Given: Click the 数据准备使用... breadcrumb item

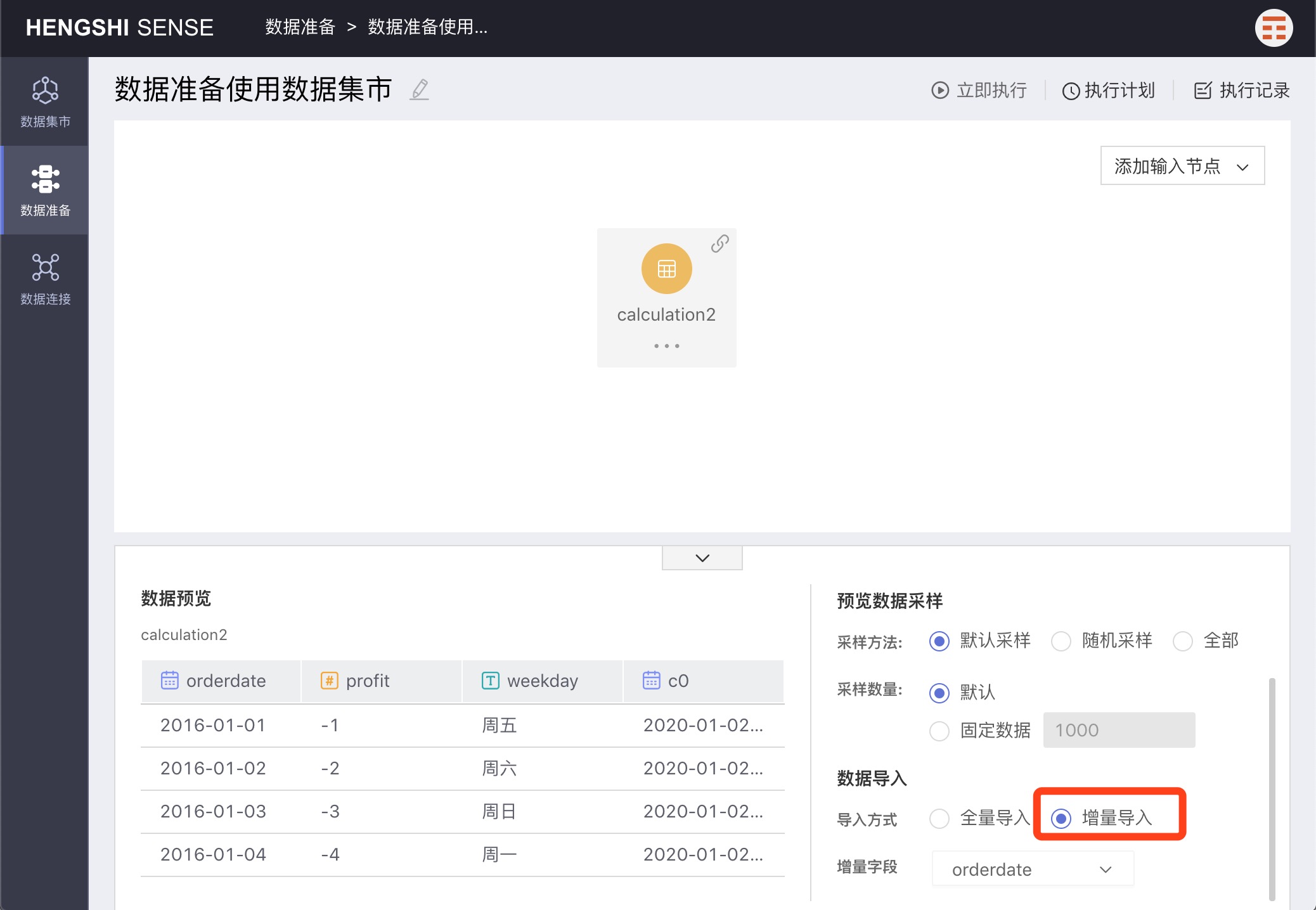Looking at the screenshot, I should click(428, 27).
